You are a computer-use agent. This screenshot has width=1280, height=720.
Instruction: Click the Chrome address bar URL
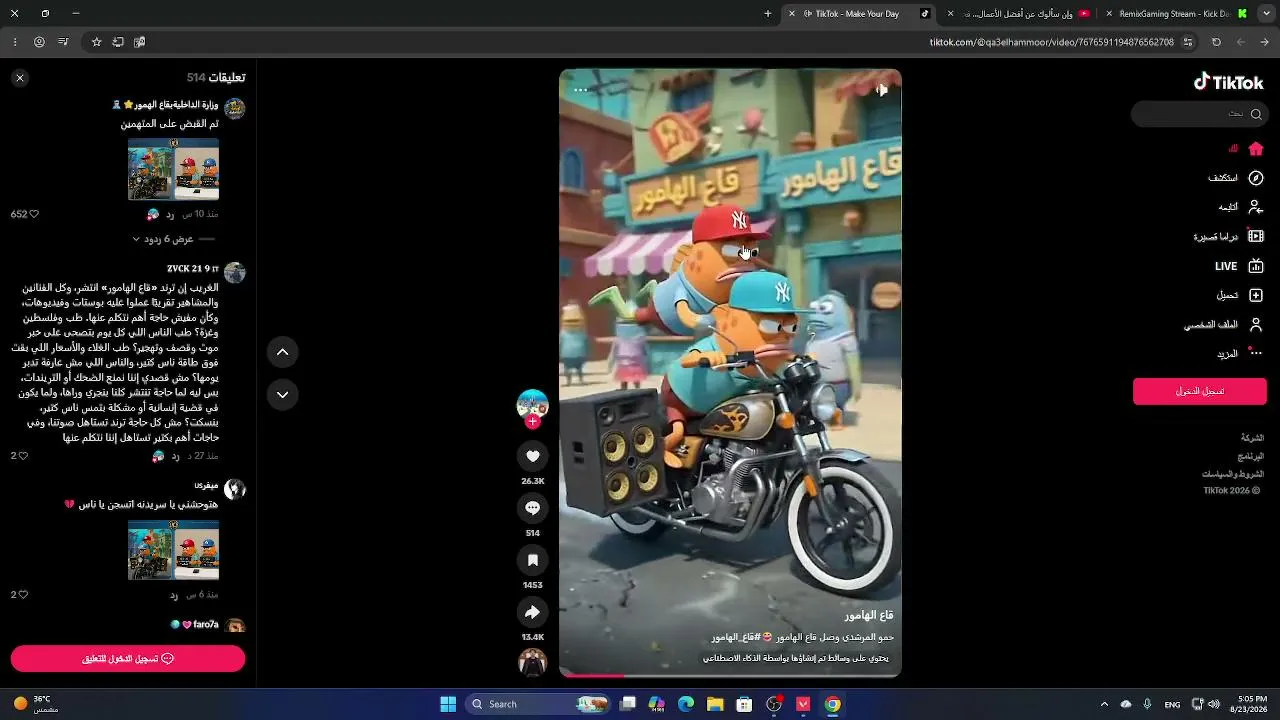(1052, 42)
